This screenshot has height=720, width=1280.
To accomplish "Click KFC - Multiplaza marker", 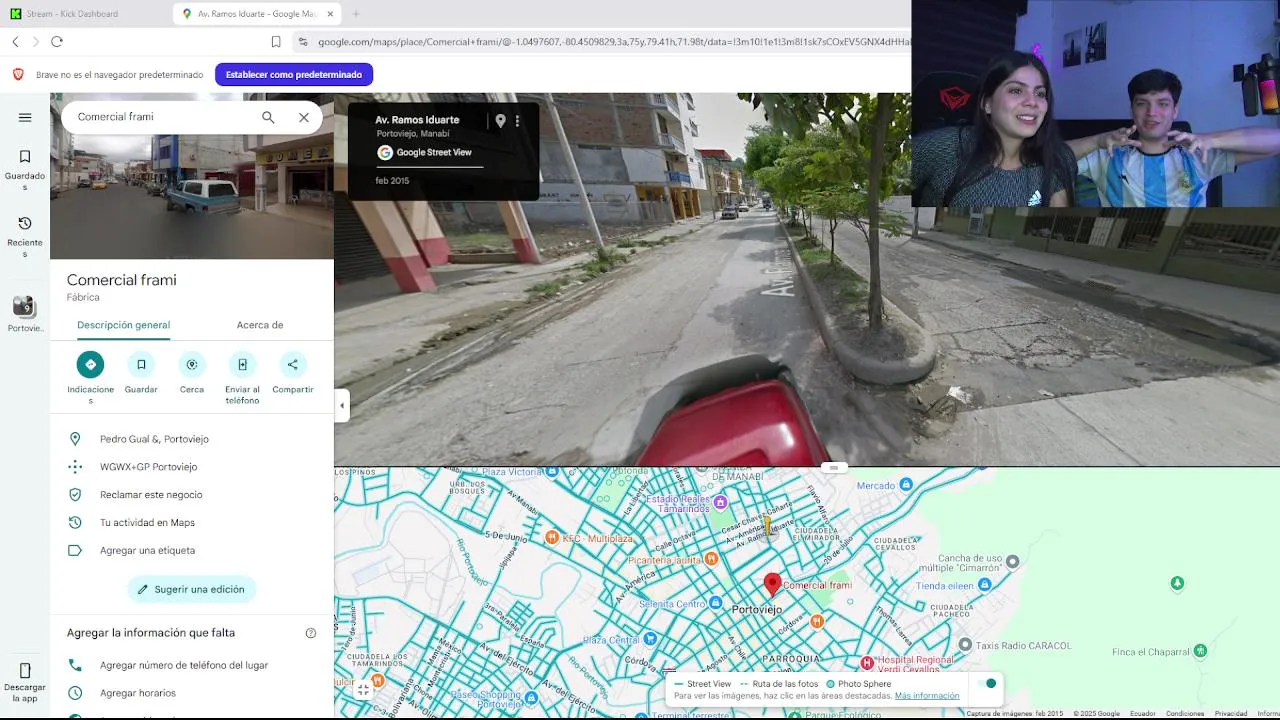I will click(551, 538).
